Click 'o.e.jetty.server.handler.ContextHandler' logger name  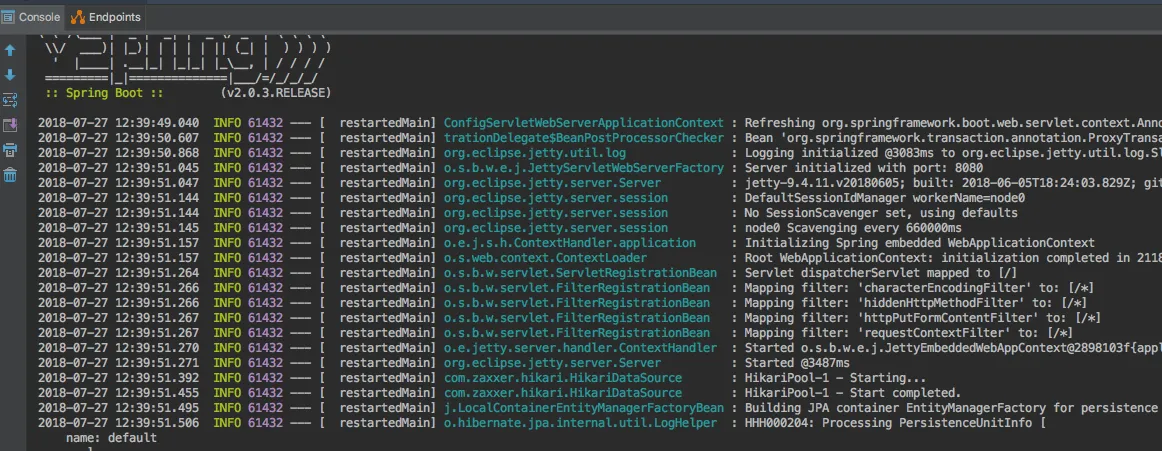[580, 348]
